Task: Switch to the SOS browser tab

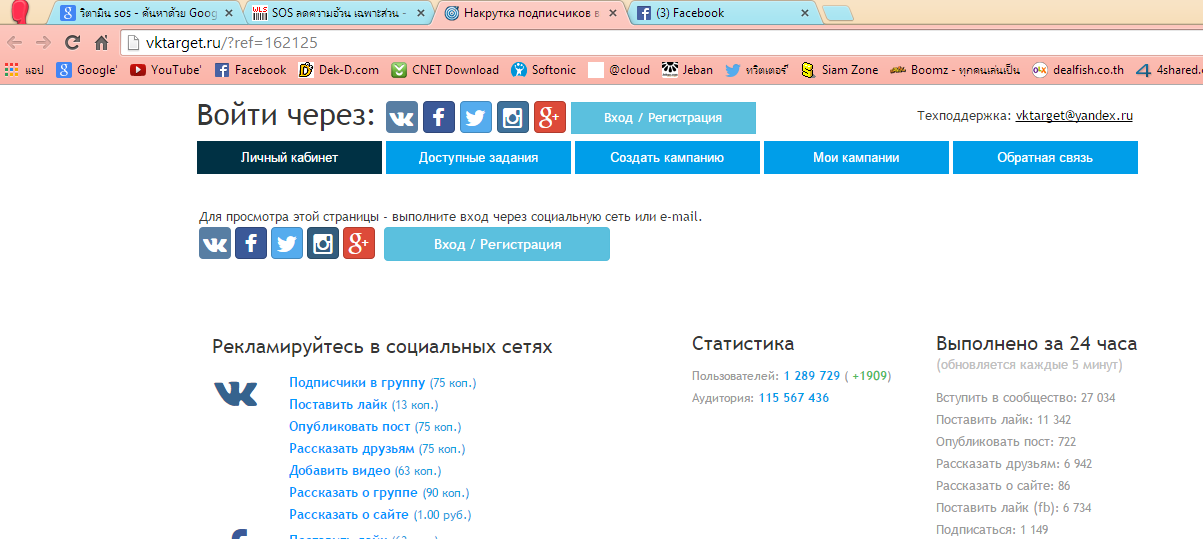Action: (x=336, y=13)
